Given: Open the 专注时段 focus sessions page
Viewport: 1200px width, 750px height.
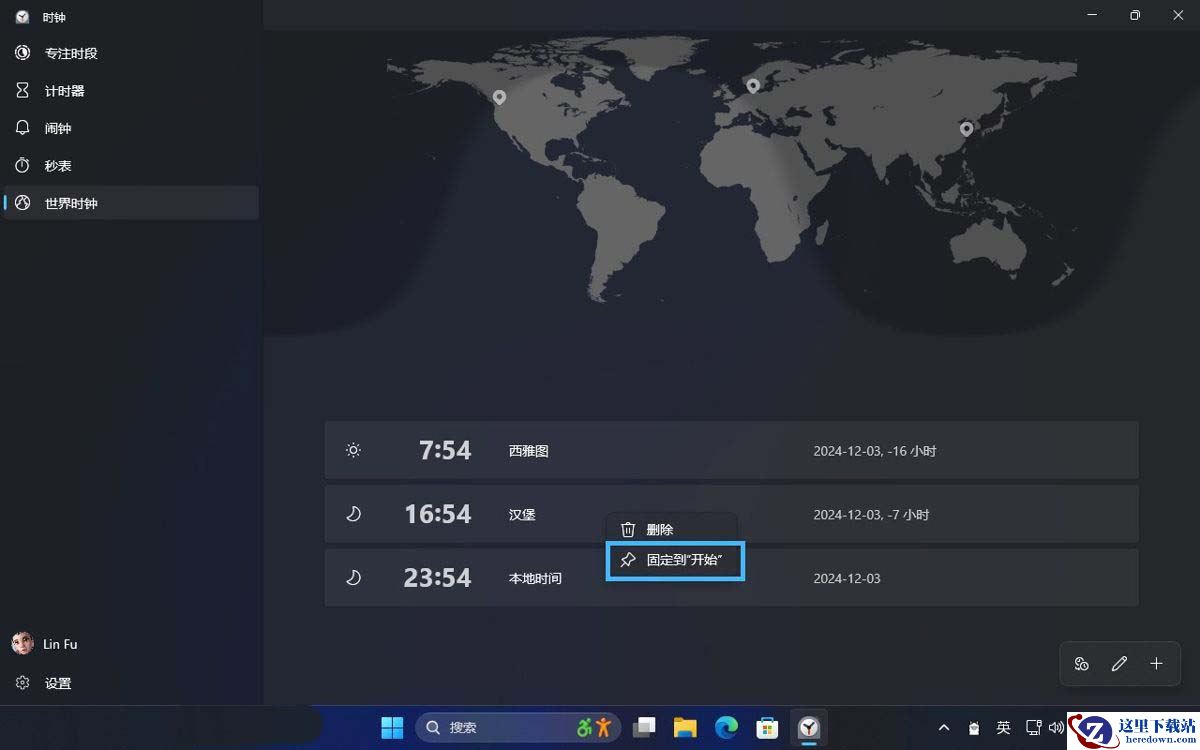Looking at the screenshot, I should click(70, 53).
